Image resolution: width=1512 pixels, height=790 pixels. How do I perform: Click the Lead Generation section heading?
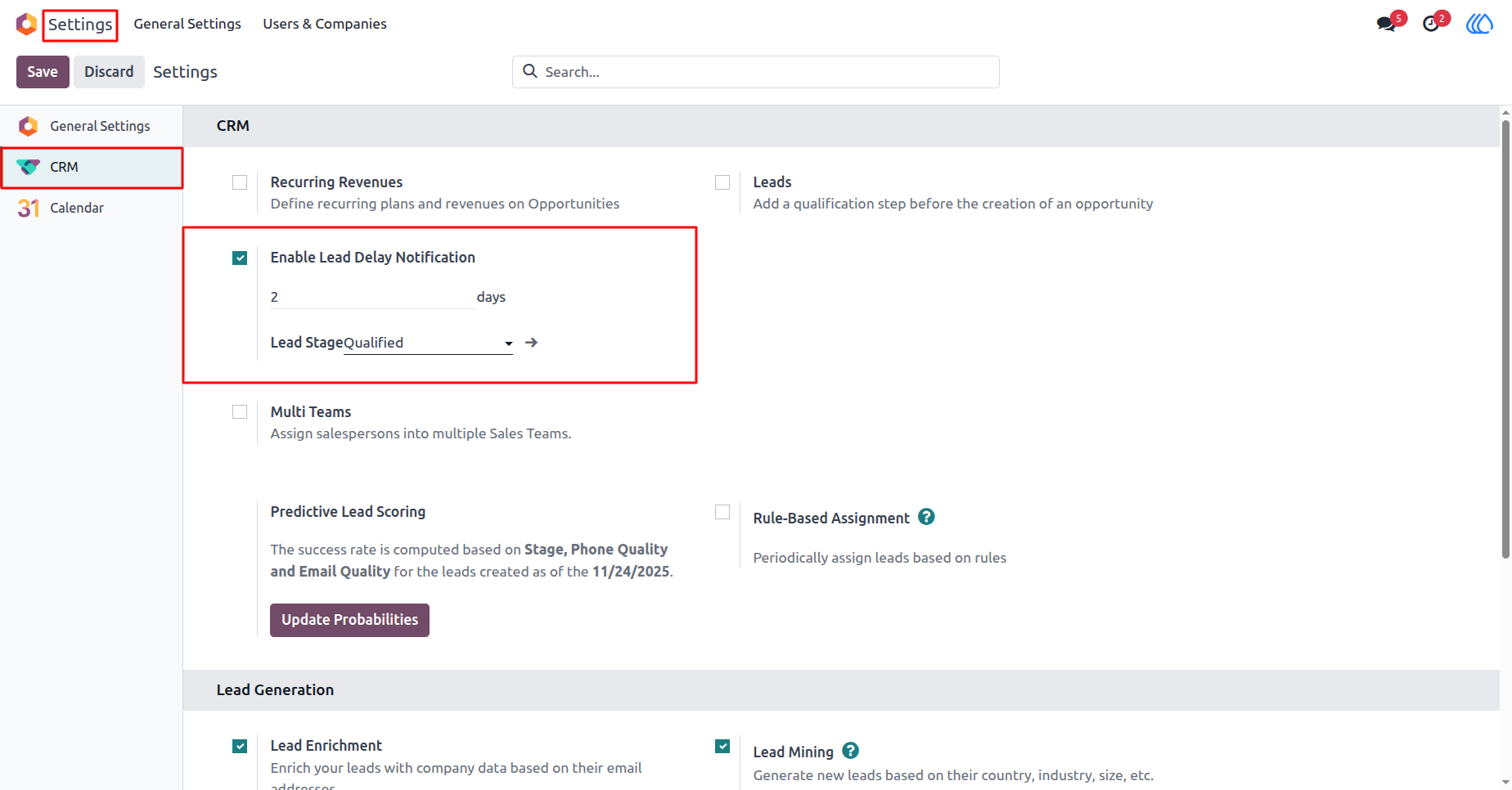(275, 690)
